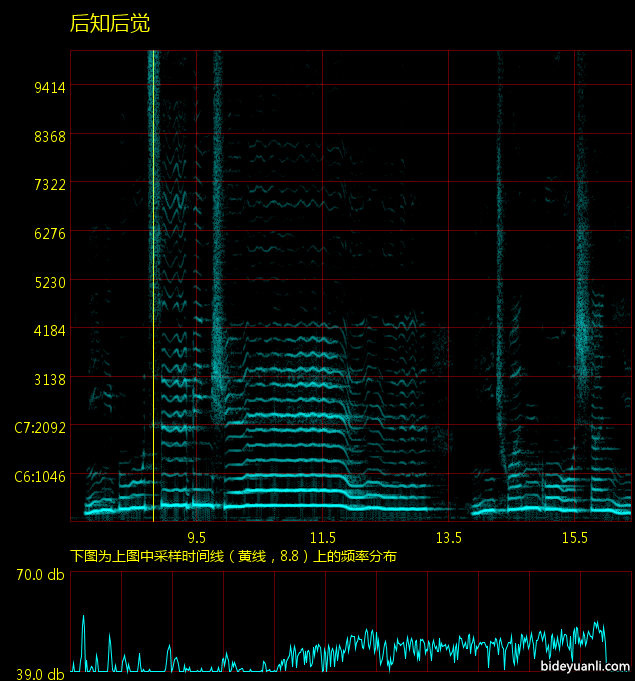Open the bideyuanli.com watermark link

pos(585,666)
